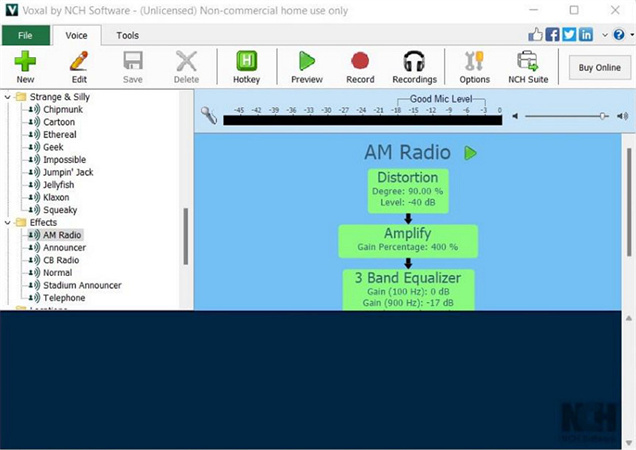
Task: Select the Cartoon voice
Action: tap(59, 122)
